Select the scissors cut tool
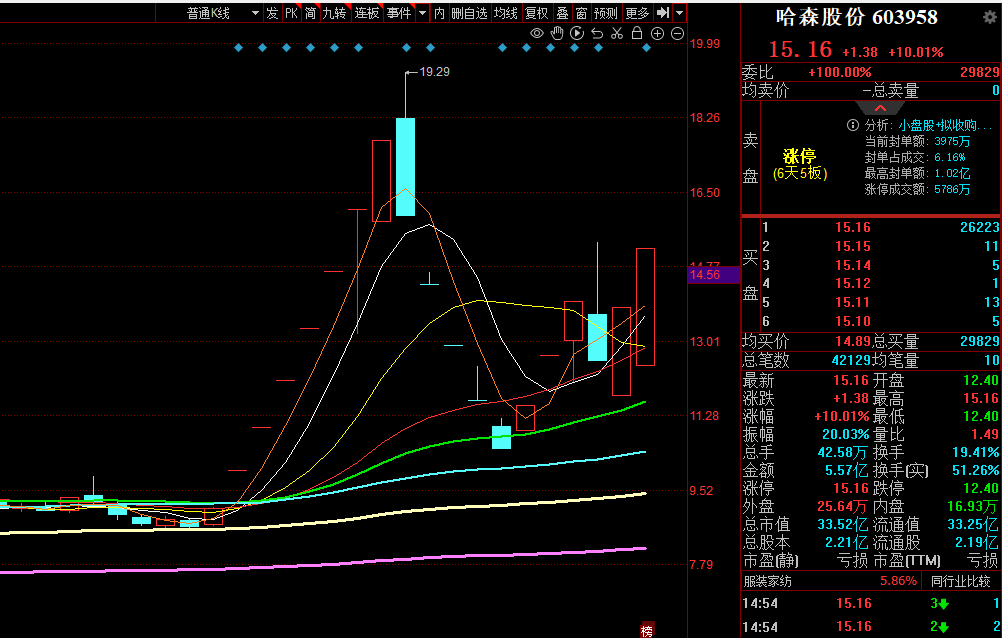Image resolution: width=1002 pixels, height=638 pixels. pyautogui.click(x=617, y=33)
